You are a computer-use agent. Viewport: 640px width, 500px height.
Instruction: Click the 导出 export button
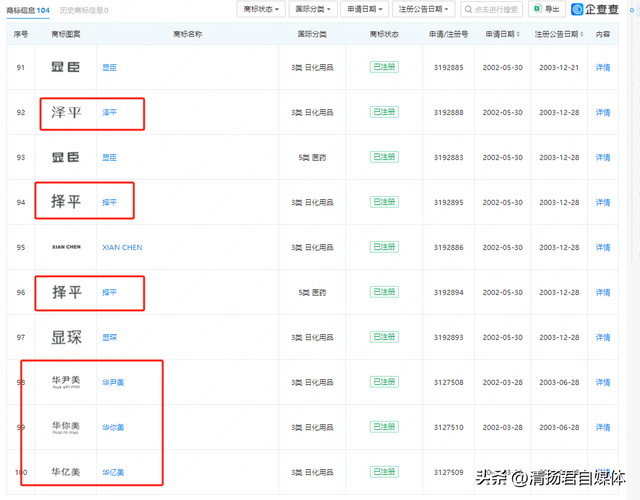(x=547, y=9)
